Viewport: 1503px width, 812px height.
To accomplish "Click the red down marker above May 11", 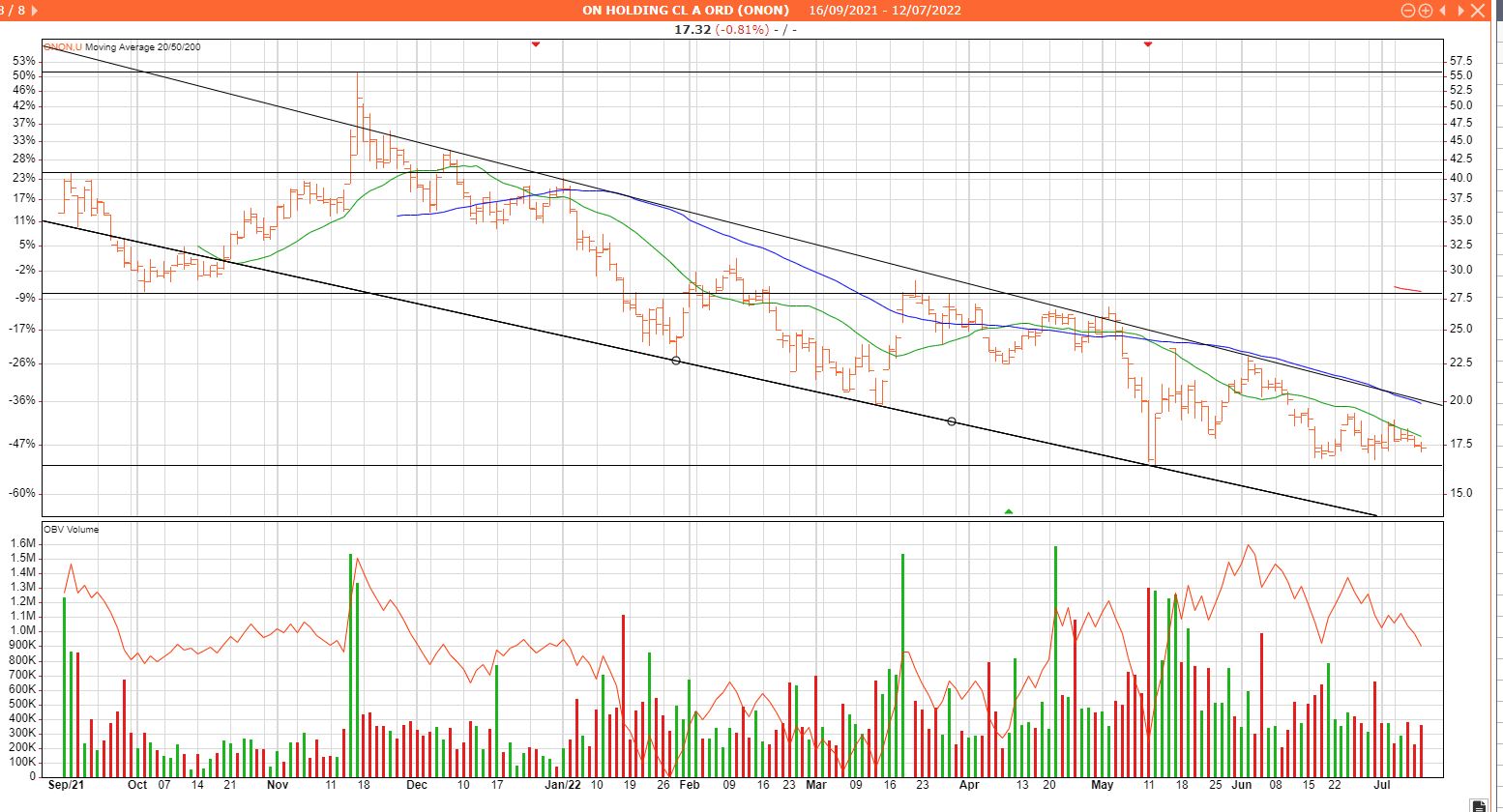I will [1148, 44].
